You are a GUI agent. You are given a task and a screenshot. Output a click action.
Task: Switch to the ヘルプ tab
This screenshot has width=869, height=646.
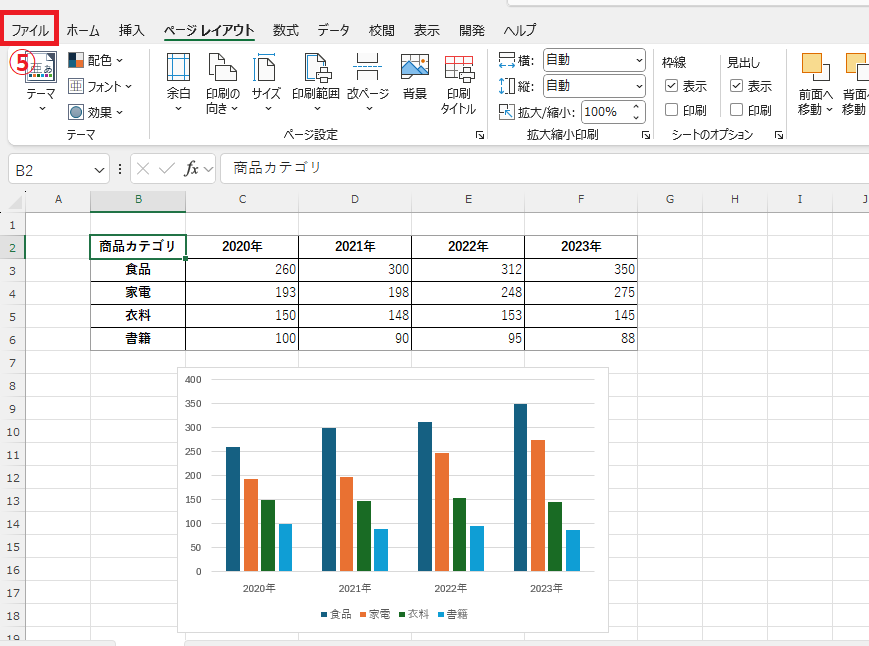coord(519,30)
